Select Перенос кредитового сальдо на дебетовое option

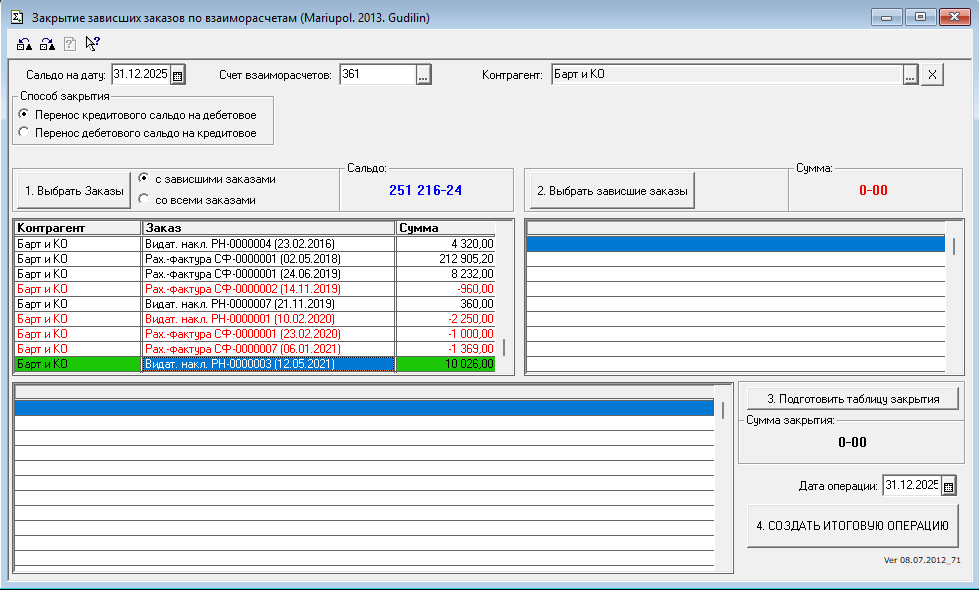coord(24,115)
